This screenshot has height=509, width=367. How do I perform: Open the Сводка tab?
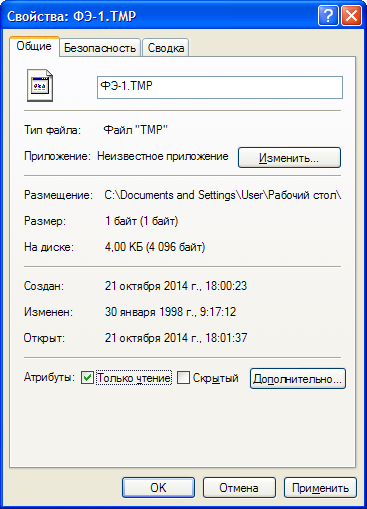coord(166,48)
